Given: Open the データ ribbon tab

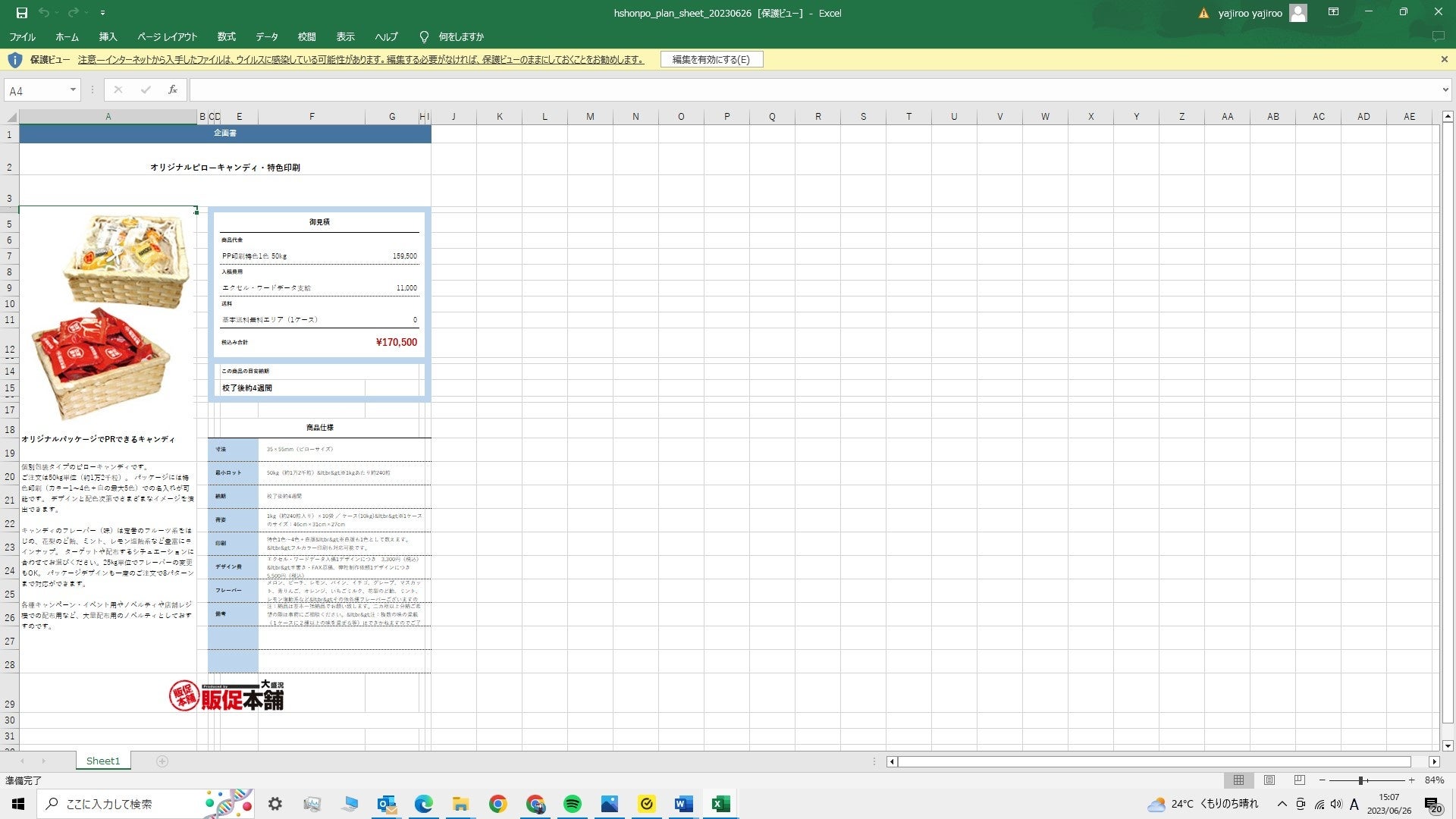Looking at the screenshot, I should coord(266,36).
